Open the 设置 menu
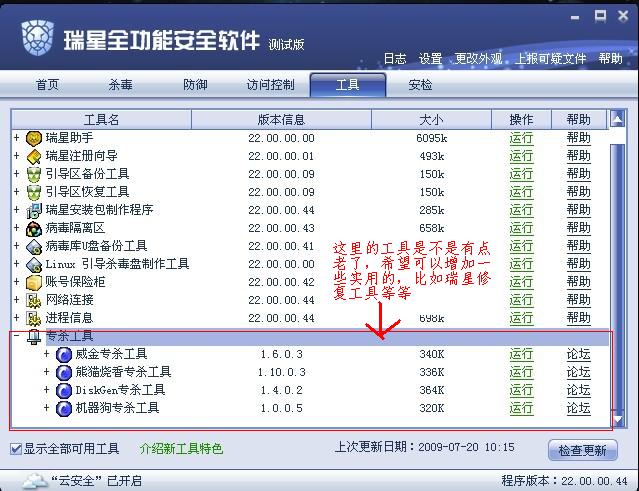Screen dimensions: 639x491 [430, 59]
